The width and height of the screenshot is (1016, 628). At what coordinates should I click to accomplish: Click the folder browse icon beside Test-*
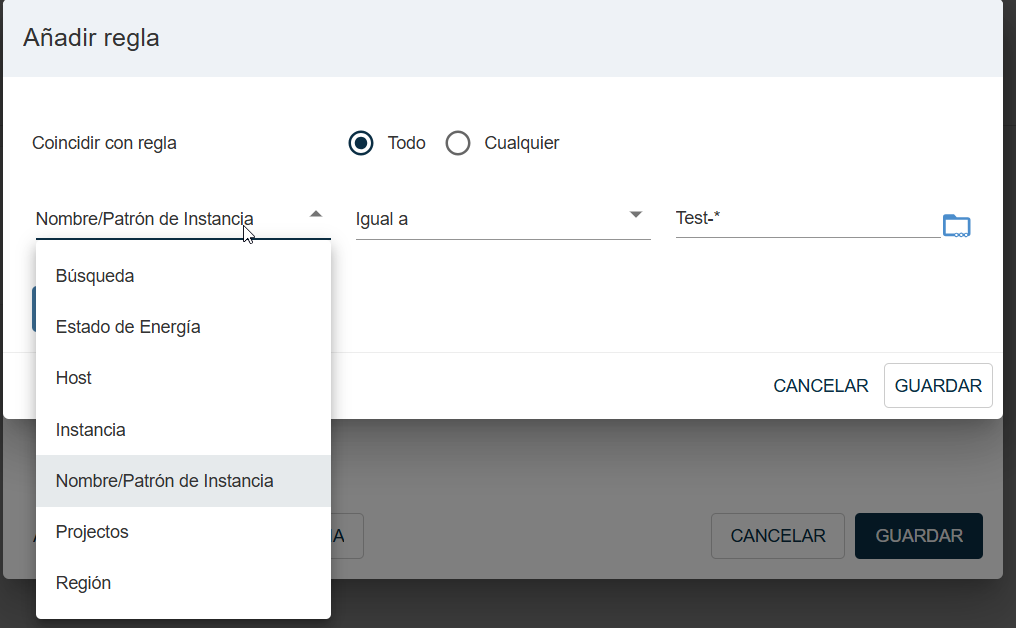click(x=956, y=226)
